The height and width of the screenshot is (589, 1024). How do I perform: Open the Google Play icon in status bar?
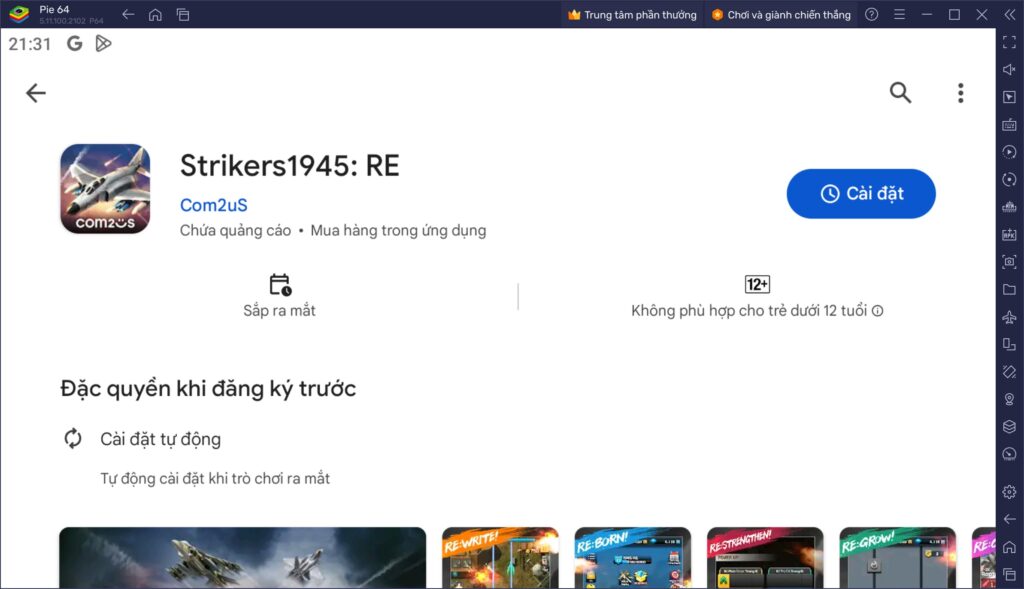(104, 43)
